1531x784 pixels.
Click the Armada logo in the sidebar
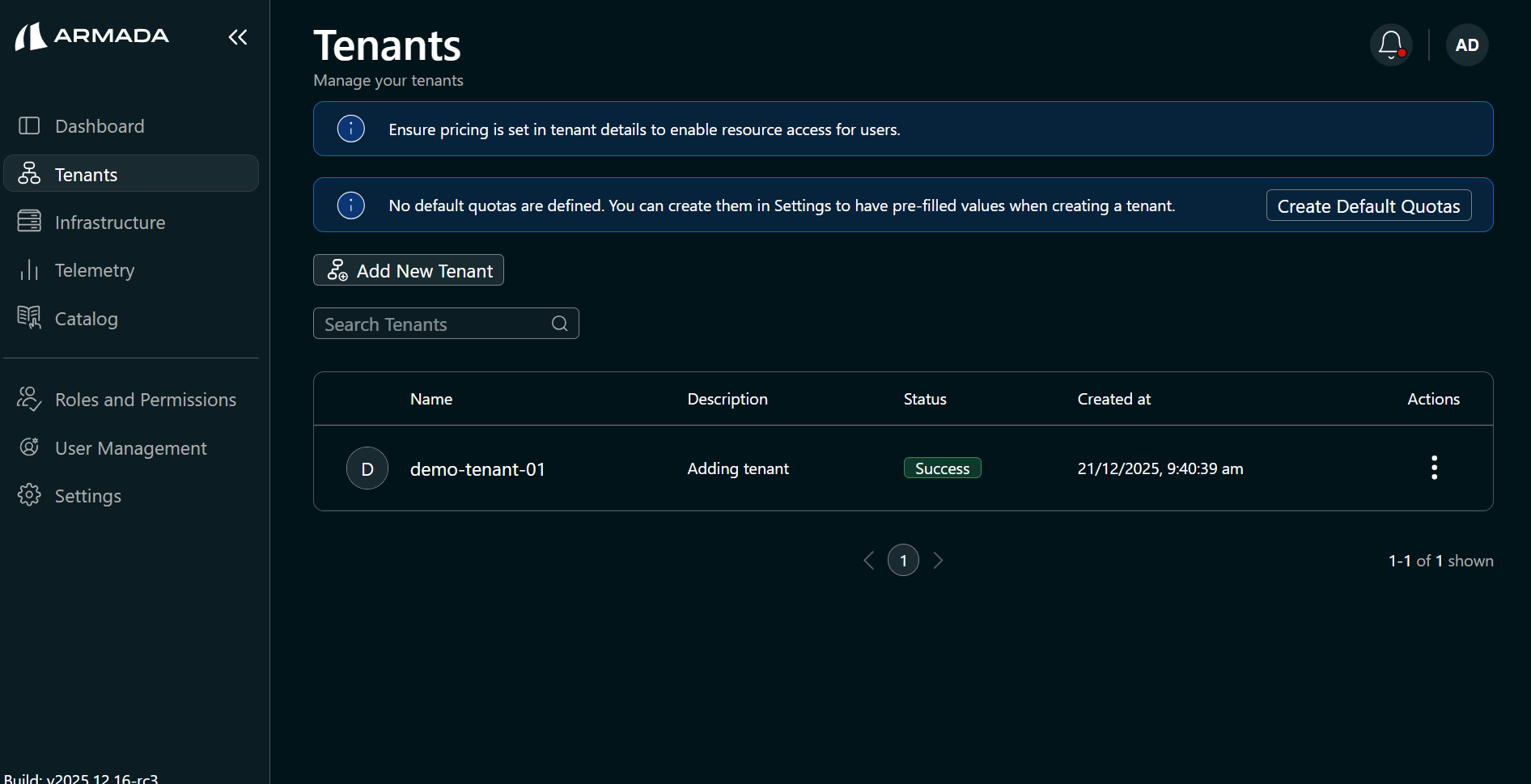pos(91,36)
